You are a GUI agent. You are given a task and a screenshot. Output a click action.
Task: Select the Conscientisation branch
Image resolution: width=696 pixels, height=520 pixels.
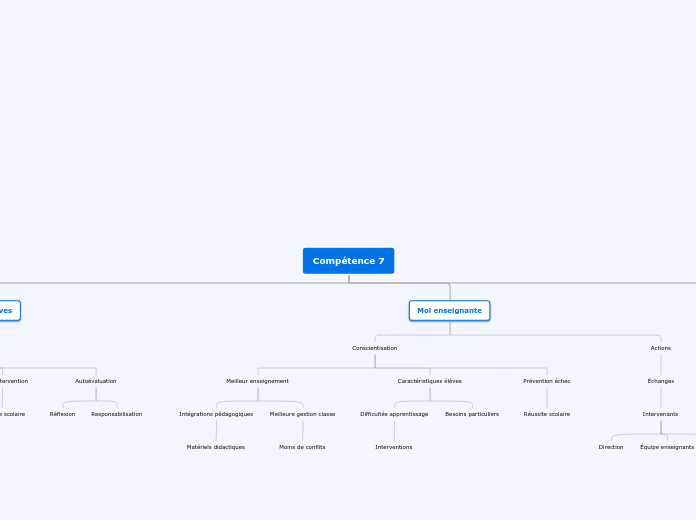coord(374,348)
